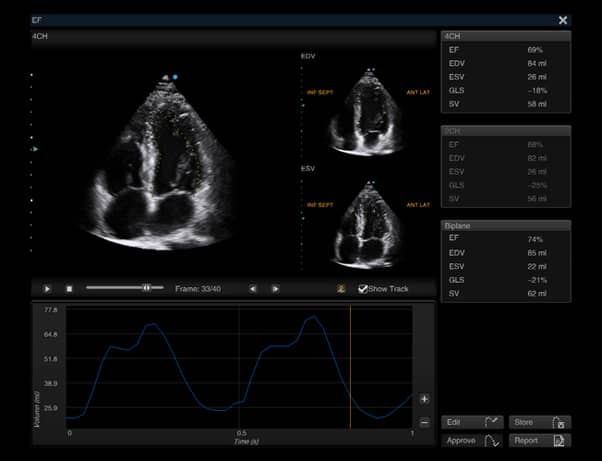
Task: Click the 4CH EDV value 84 ml
Action: [537, 63]
